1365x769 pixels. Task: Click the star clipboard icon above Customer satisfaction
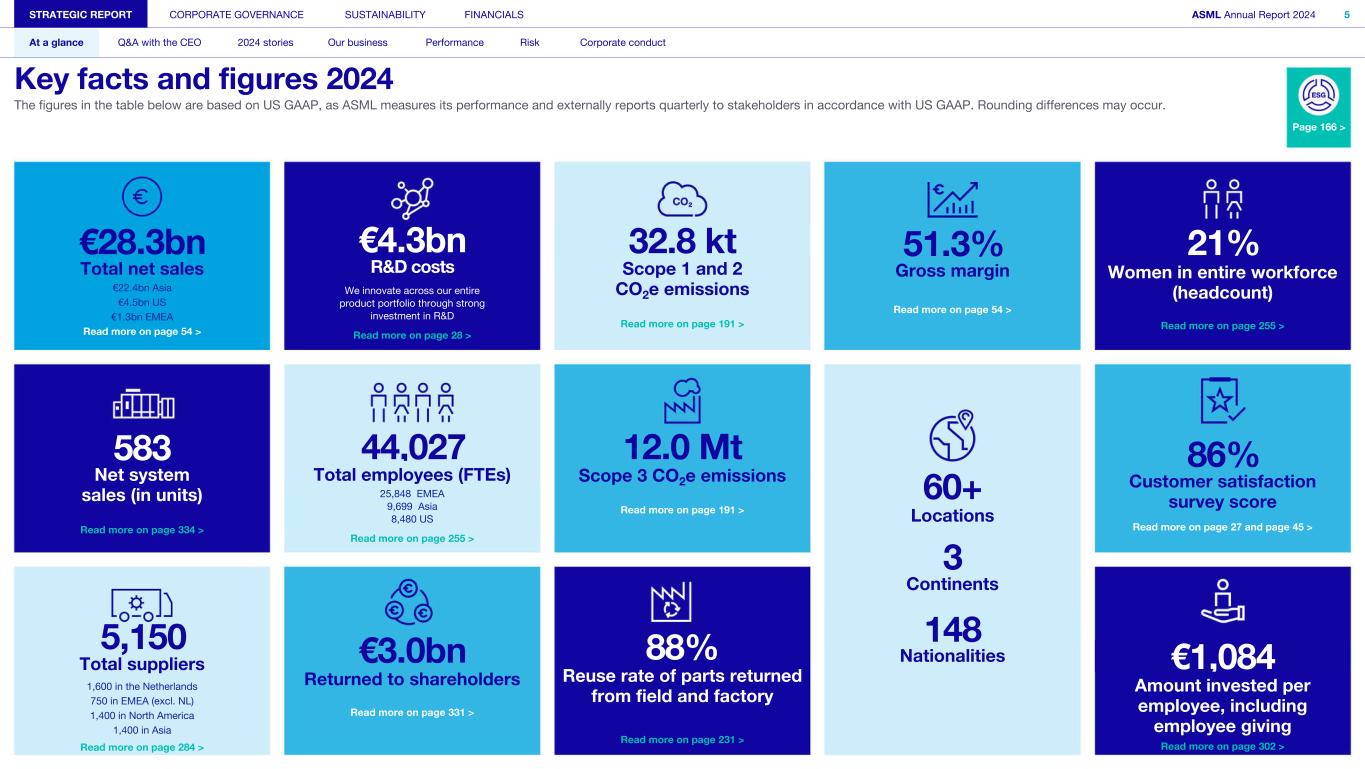(x=1222, y=401)
